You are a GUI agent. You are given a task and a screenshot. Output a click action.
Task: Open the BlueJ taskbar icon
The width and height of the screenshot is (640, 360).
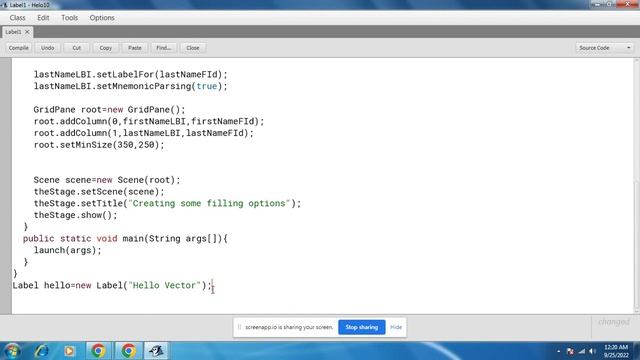pos(156,351)
